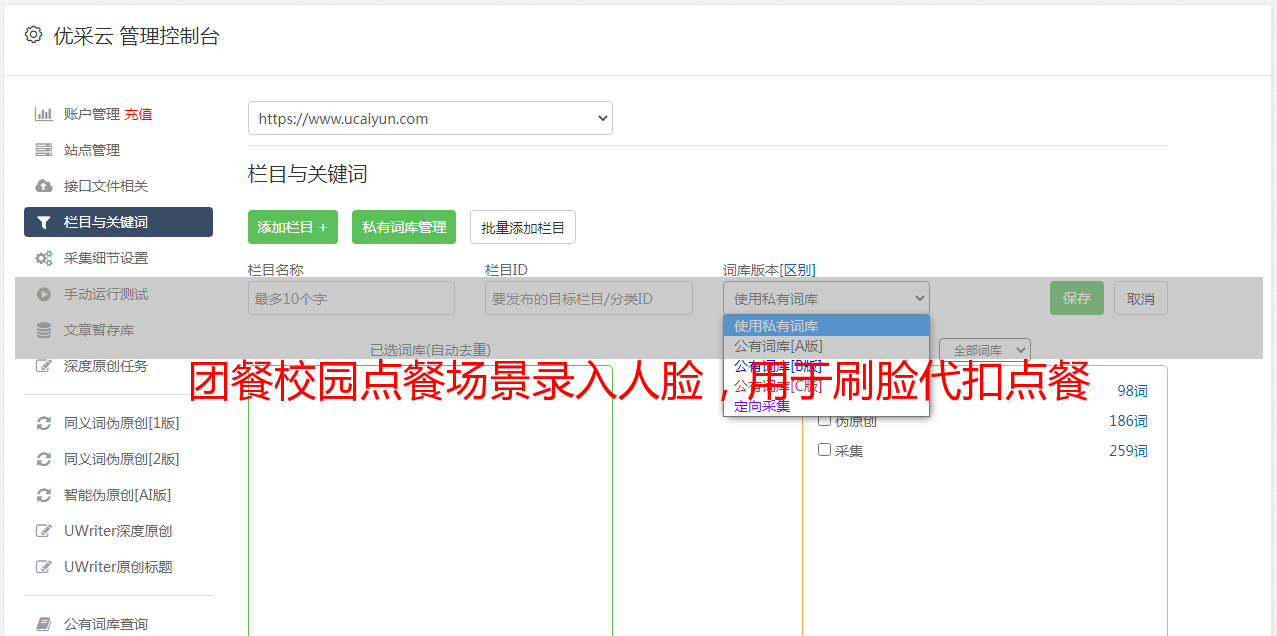
Task: Choose 使用私有词库 option in list
Action: (x=826, y=326)
